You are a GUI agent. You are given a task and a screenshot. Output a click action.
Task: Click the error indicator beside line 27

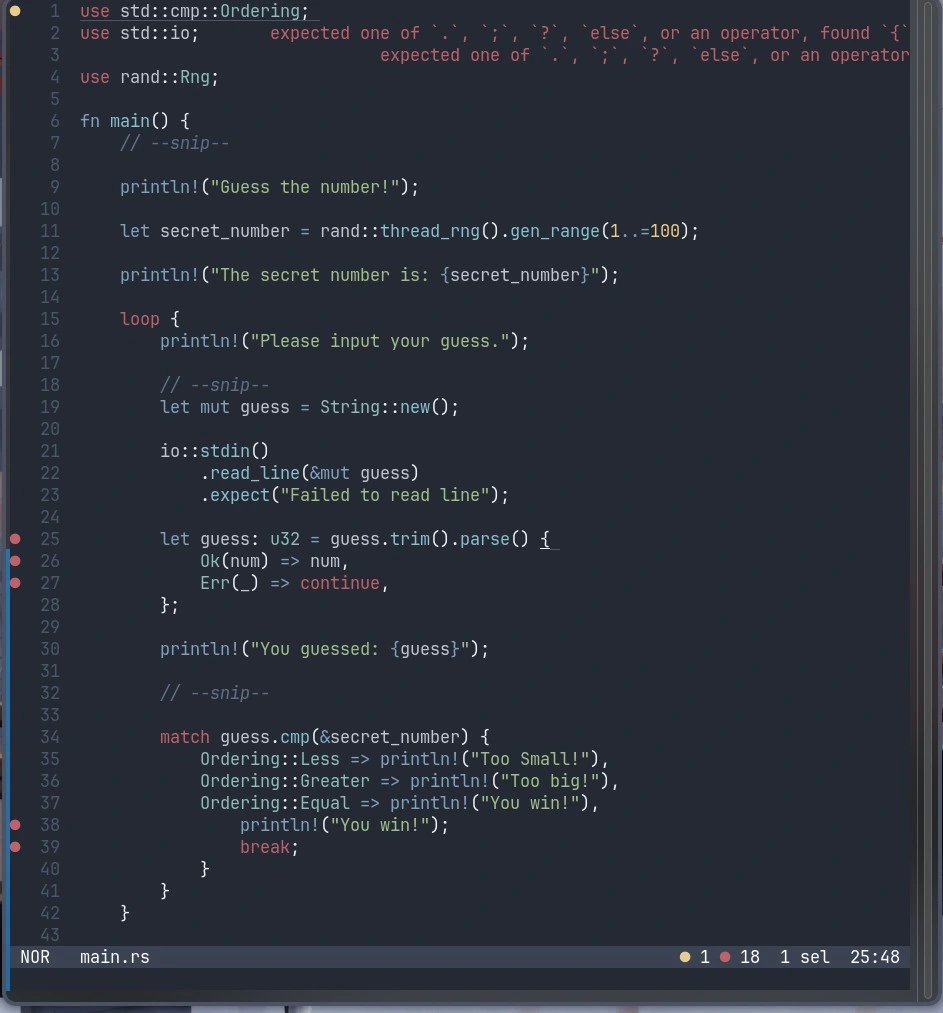pyautogui.click(x=14, y=583)
